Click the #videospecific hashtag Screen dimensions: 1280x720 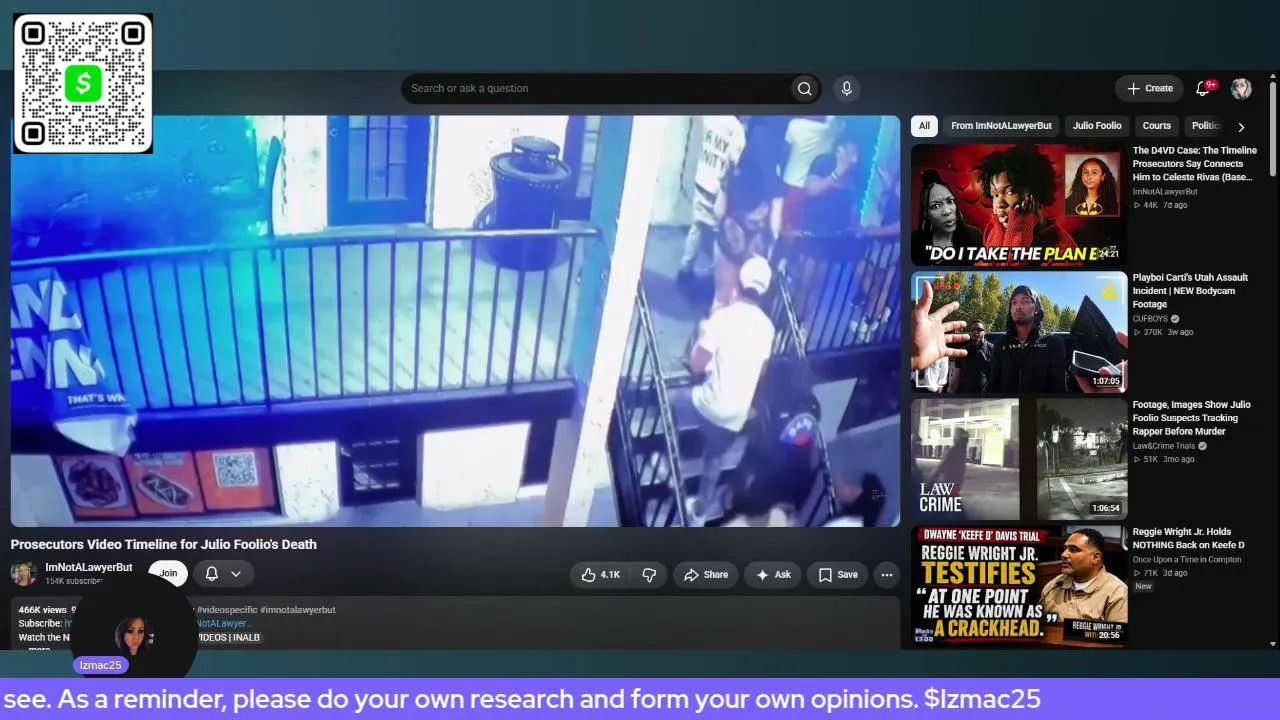pyautogui.click(x=226, y=609)
